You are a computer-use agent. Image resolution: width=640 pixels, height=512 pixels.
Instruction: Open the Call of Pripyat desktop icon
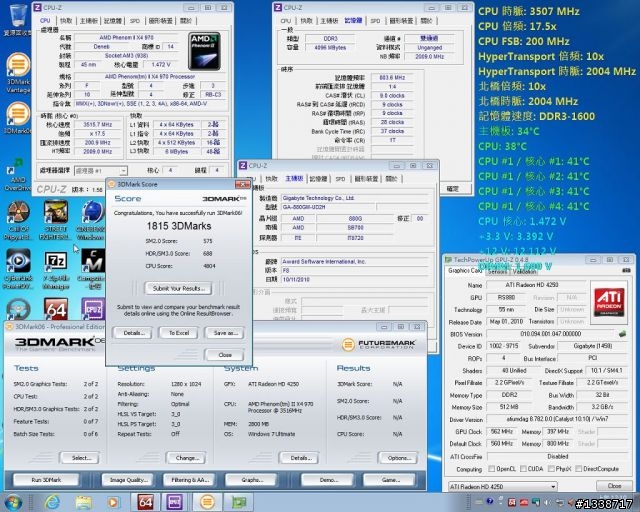click(18, 220)
